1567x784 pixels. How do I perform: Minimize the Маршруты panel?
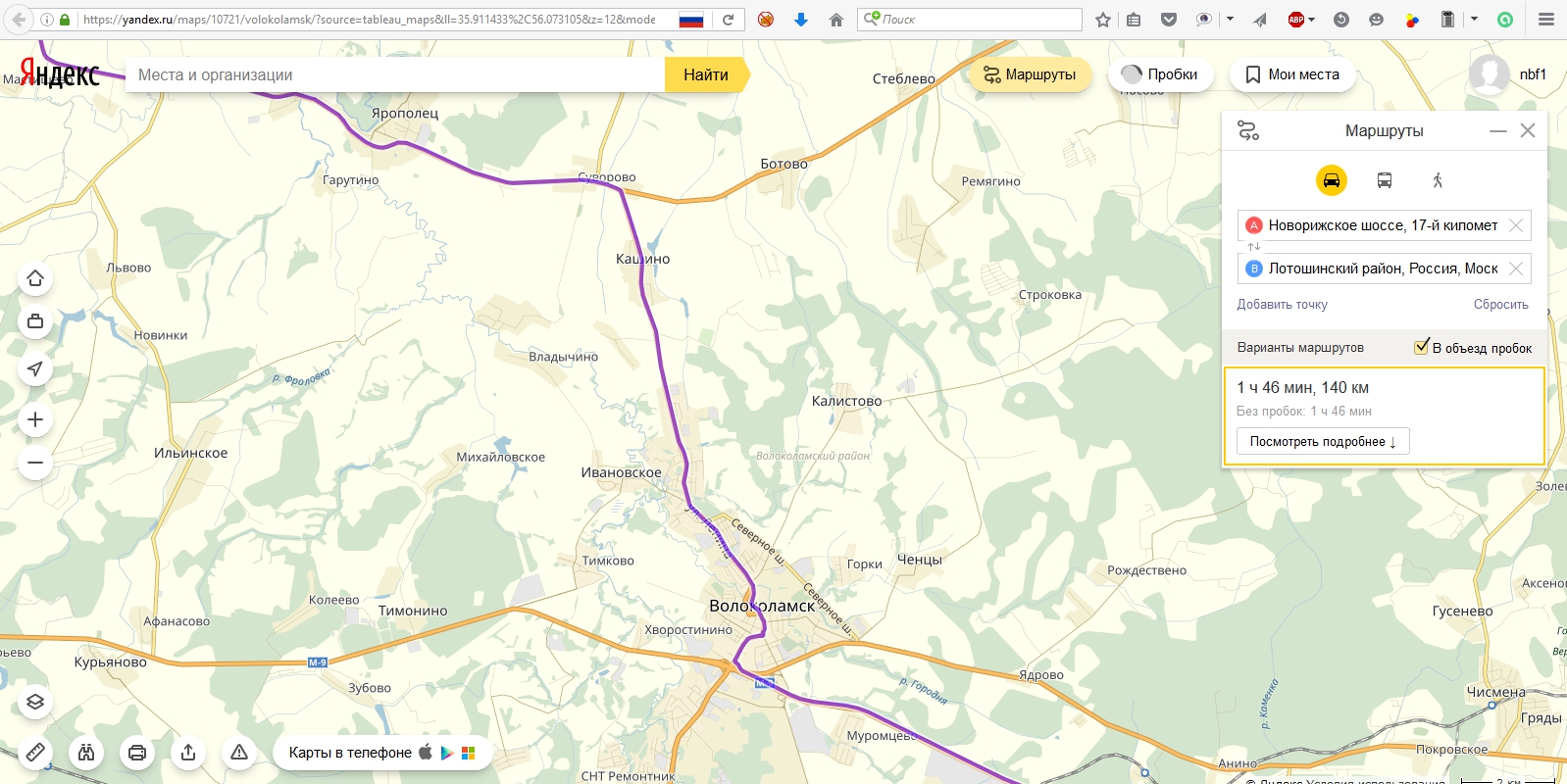coord(1497,131)
